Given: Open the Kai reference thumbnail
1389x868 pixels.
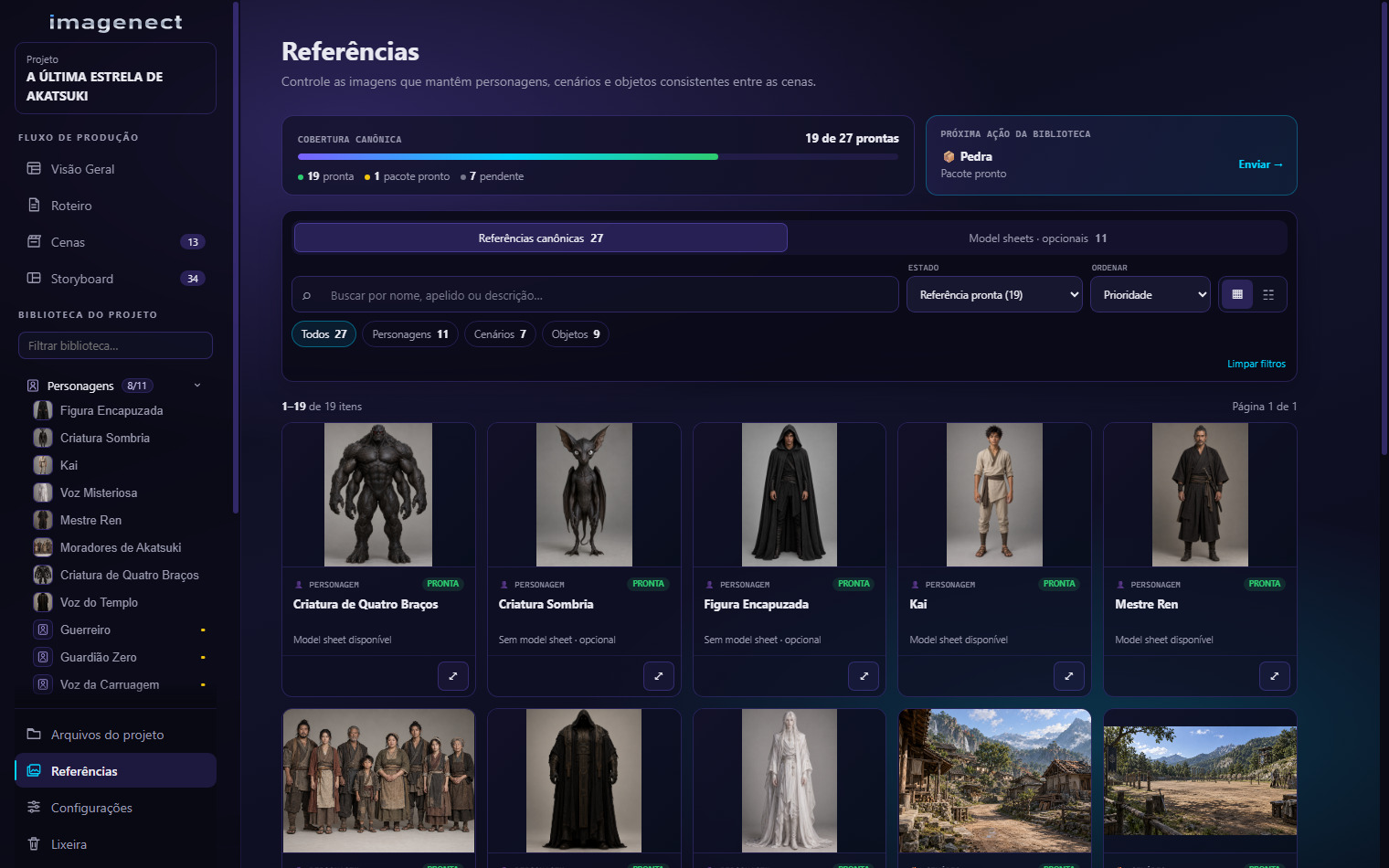Looking at the screenshot, I should pyautogui.click(x=994, y=494).
